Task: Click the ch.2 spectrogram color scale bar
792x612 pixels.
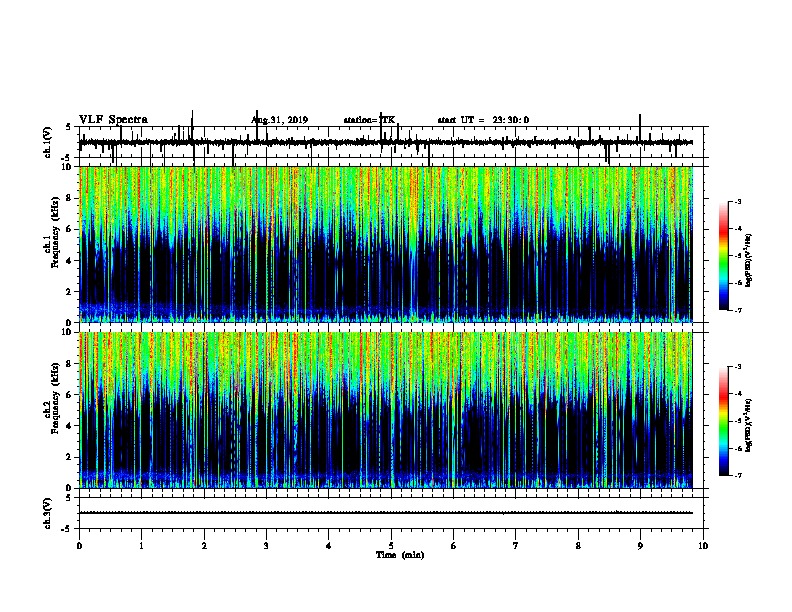Action: [x=723, y=421]
